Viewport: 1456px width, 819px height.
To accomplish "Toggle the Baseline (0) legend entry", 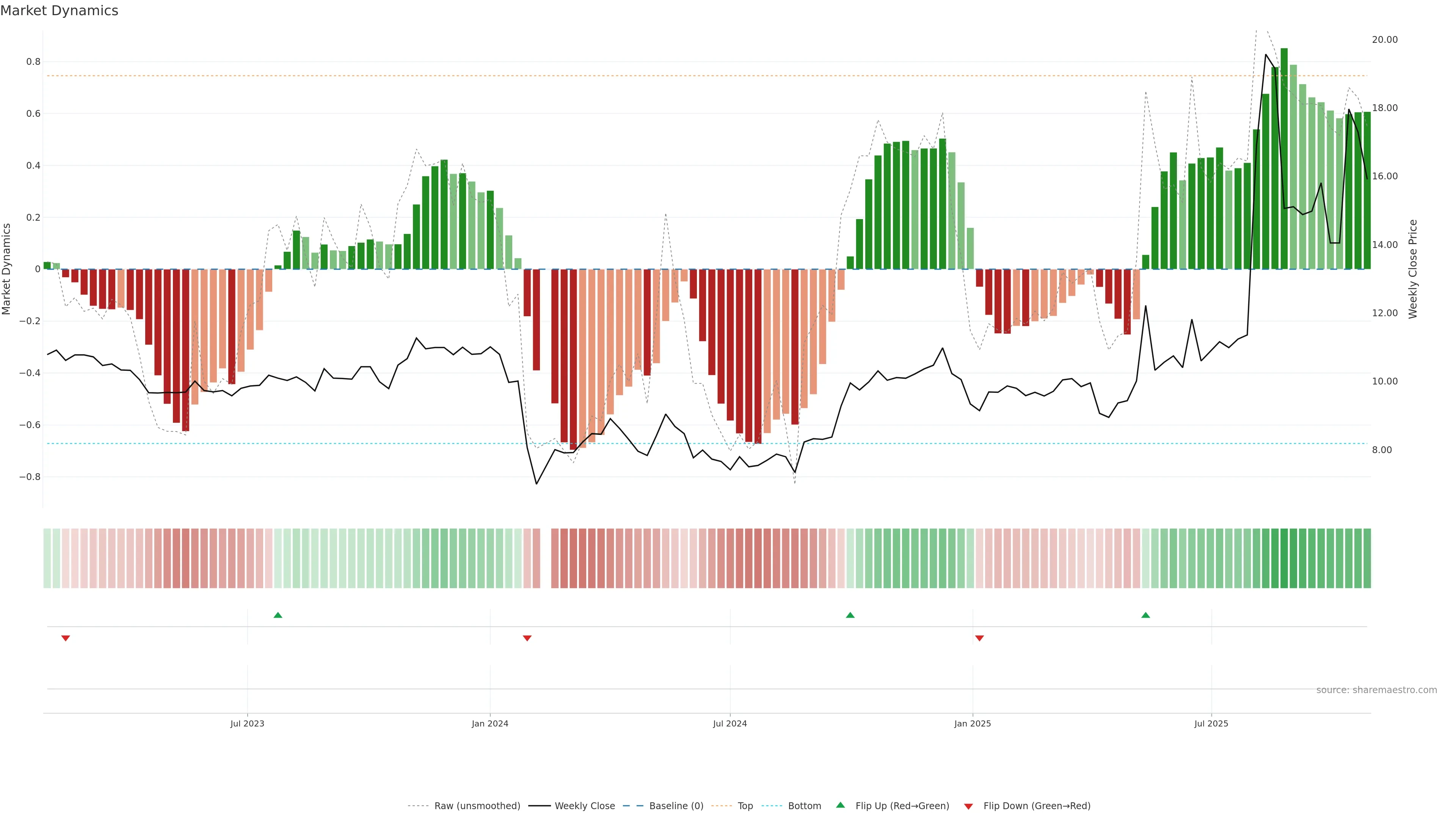I will [x=676, y=805].
